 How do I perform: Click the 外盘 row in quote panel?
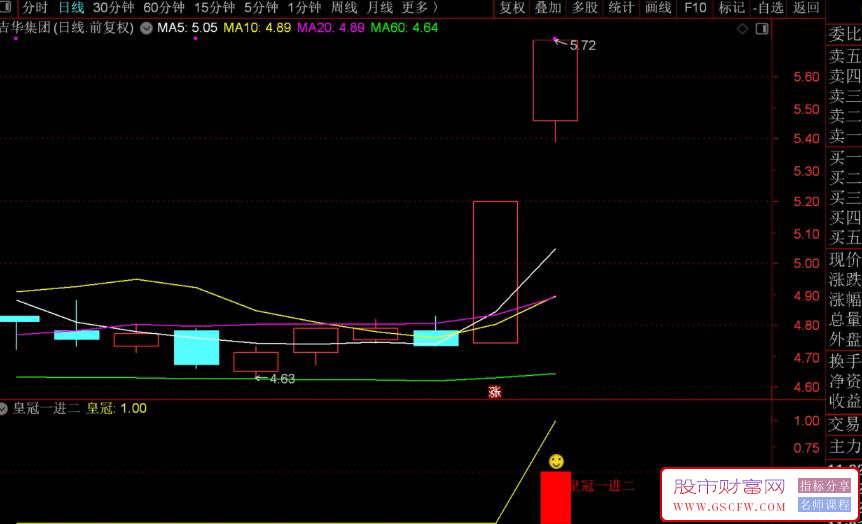[x=844, y=340]
